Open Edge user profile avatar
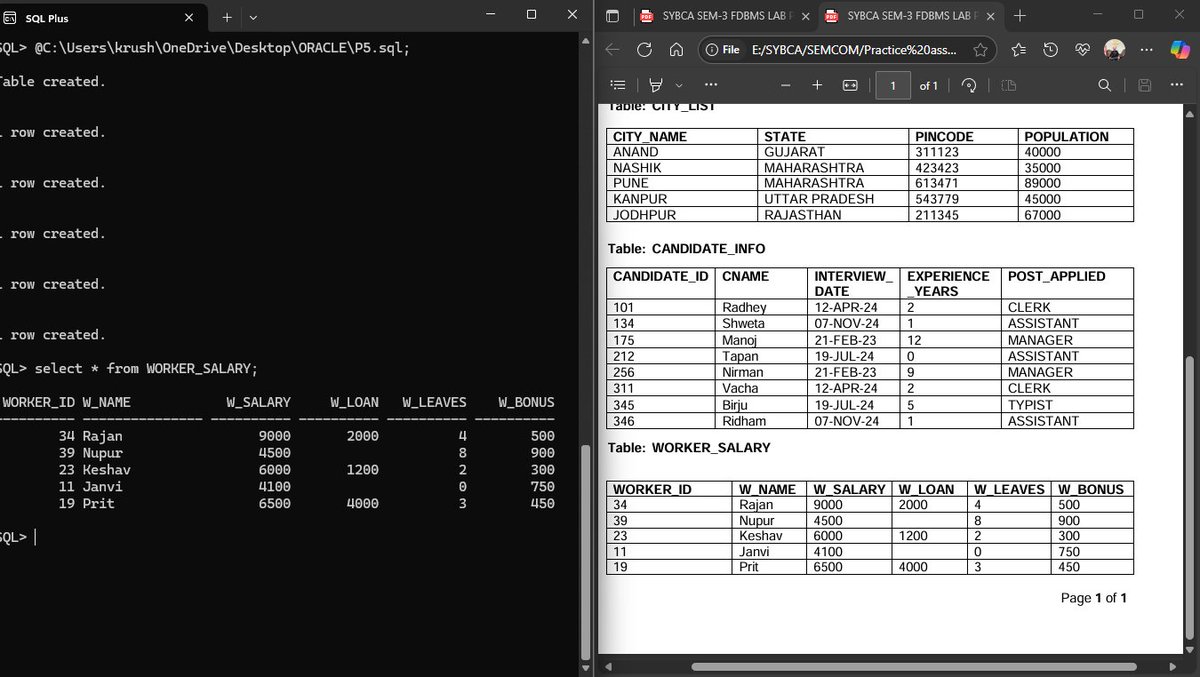Image resolution: width=1200 pixels, height=677 pixels. click(x=1114, y=50)
